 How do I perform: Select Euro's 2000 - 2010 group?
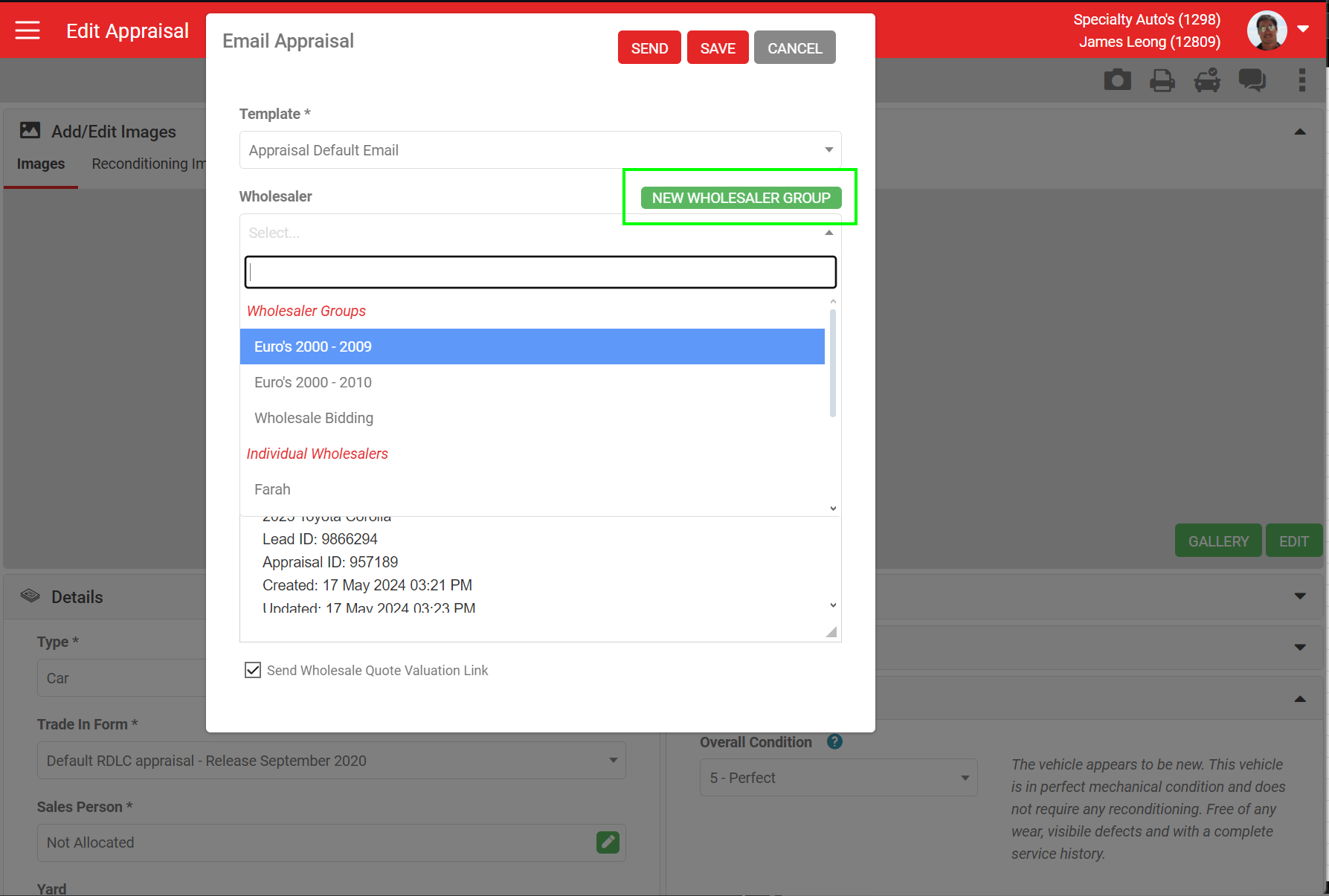click(532, 382)
